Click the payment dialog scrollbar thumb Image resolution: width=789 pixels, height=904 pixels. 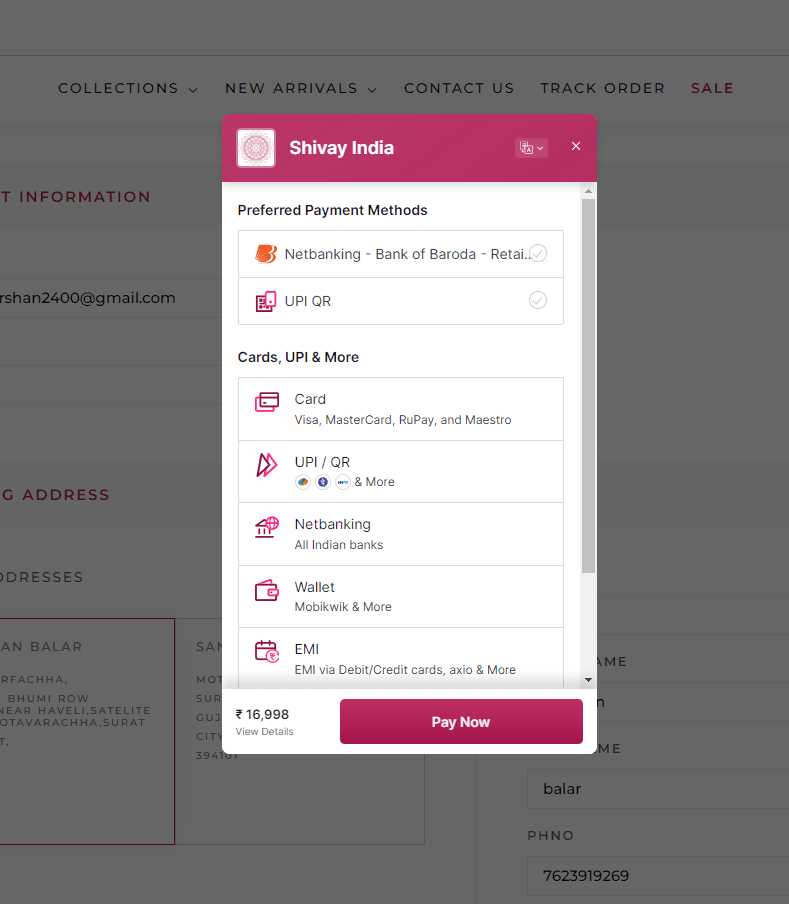click(x=588, y=386)
